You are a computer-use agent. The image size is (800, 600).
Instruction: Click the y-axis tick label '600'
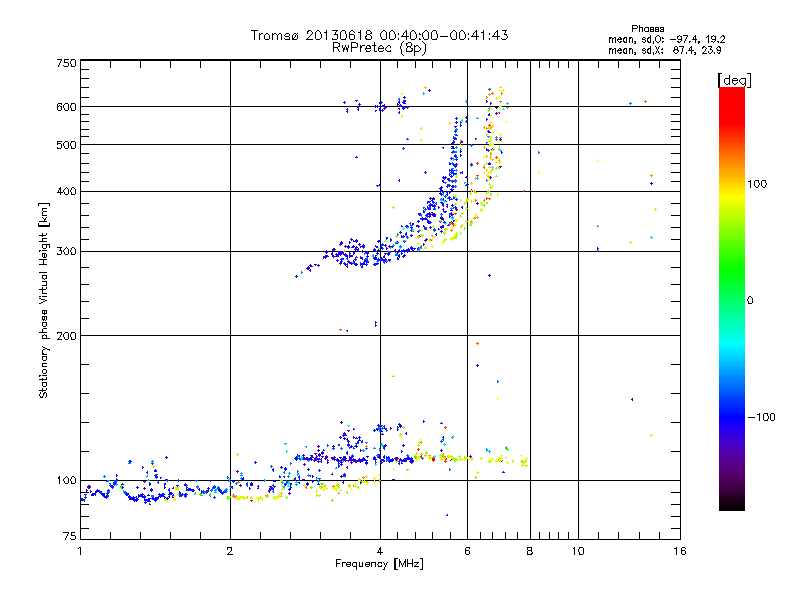point(66,107)
